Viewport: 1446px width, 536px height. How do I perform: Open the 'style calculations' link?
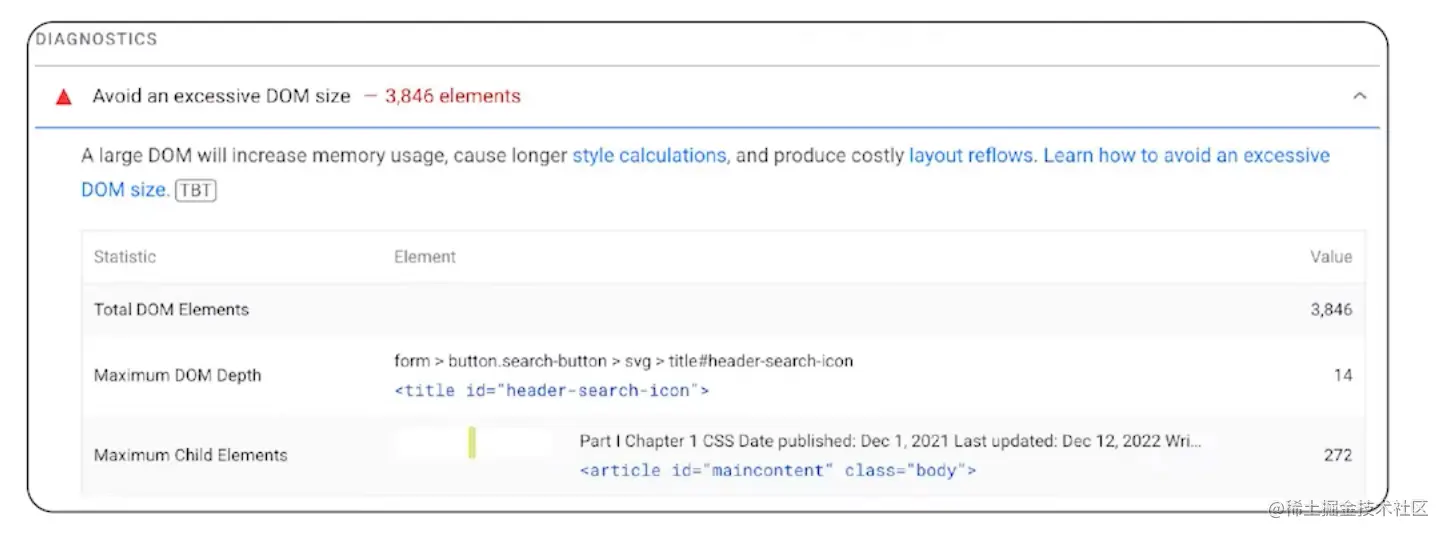tap(649, 156)
